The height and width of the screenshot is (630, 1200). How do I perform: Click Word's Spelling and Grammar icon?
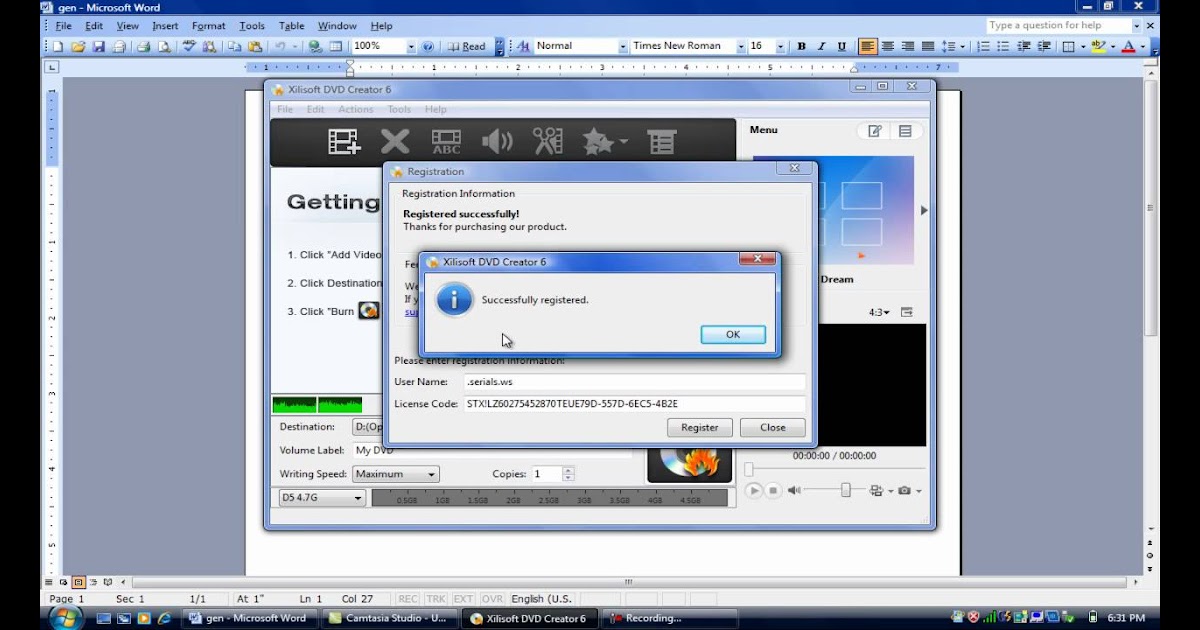click(189, 46)
